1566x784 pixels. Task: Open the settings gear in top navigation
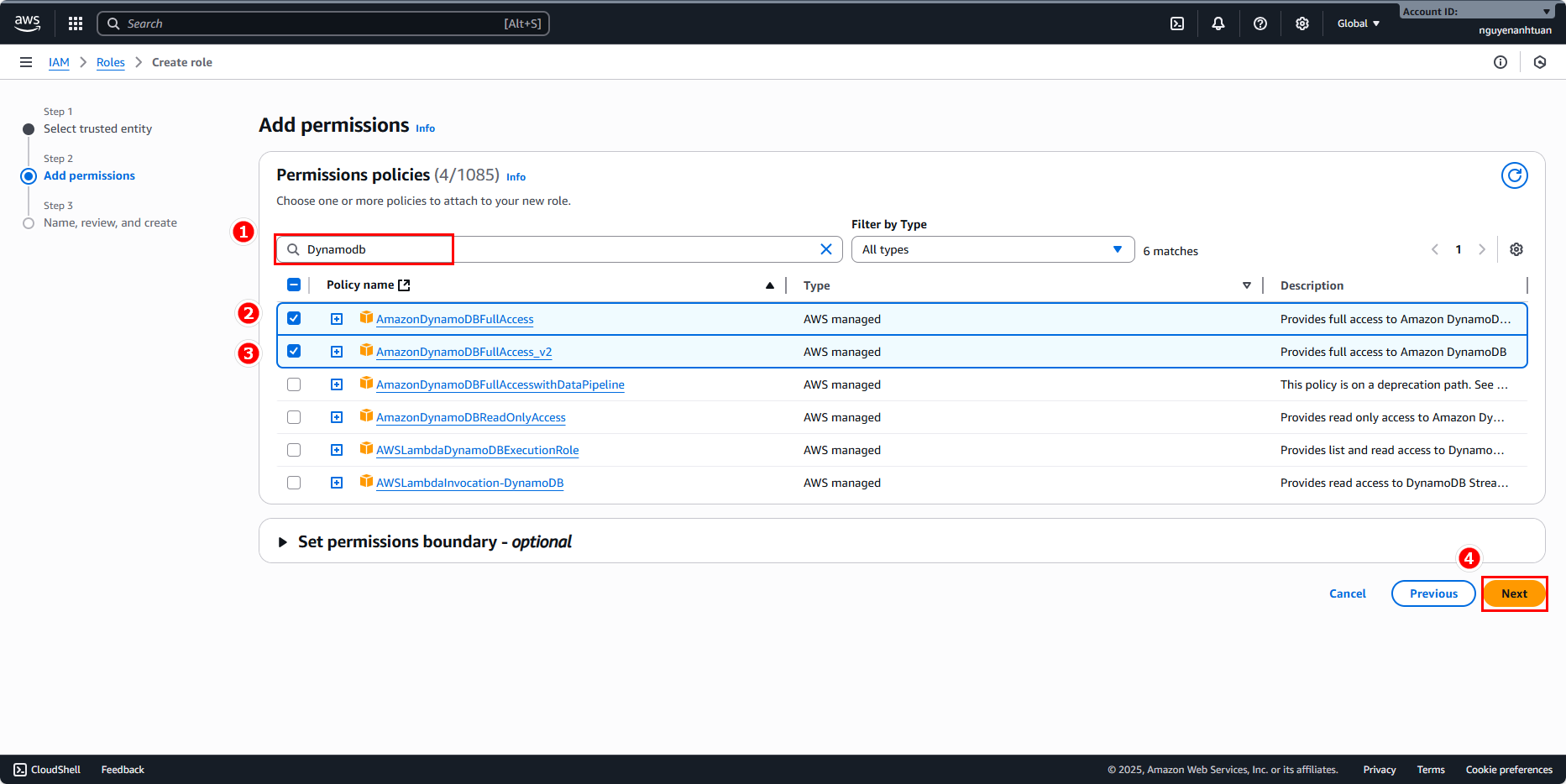coord(1302,24)
